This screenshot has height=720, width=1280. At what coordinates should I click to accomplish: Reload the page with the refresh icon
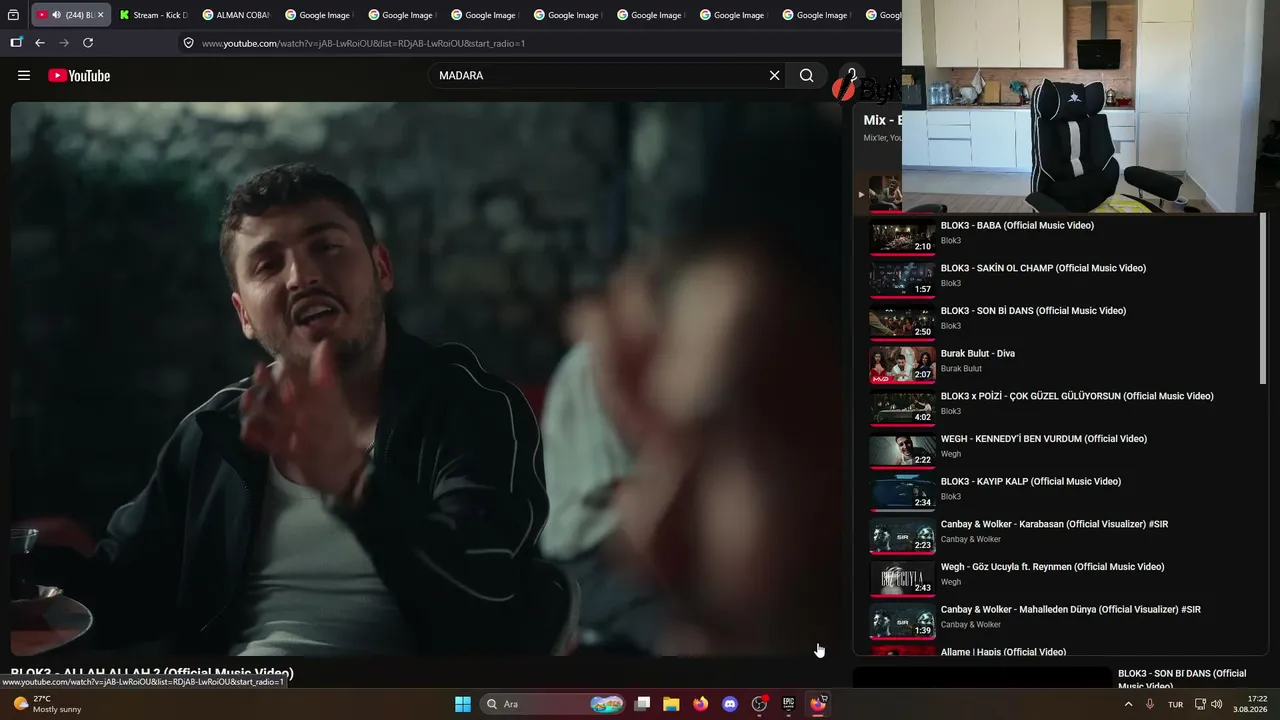[x=88, y=43]
